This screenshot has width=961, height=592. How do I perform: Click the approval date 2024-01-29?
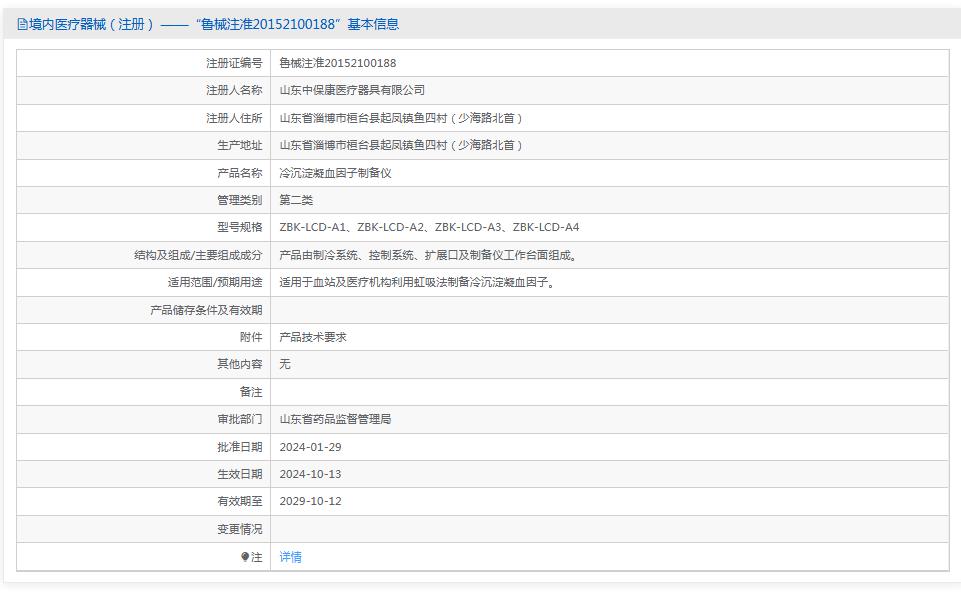pyautogui.click(x=310, y=447)
